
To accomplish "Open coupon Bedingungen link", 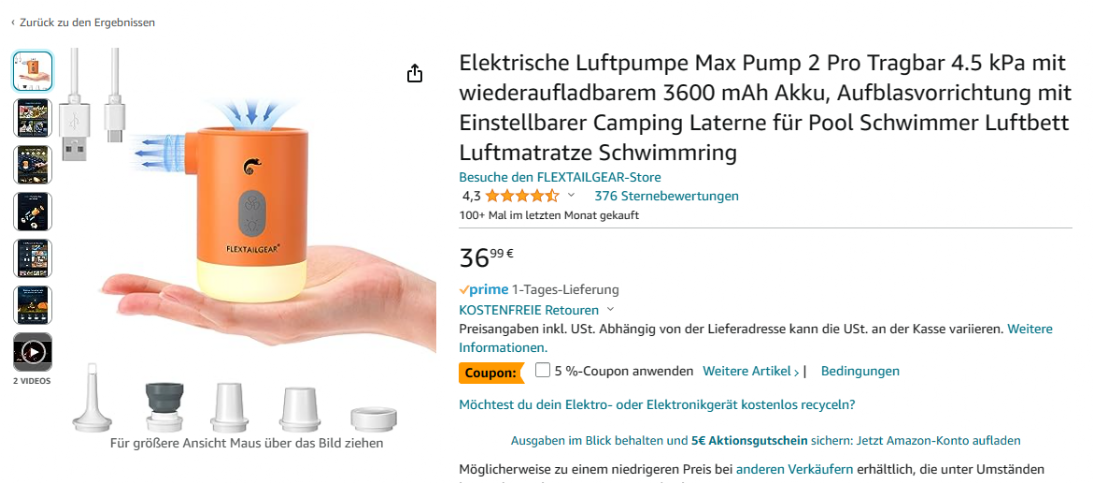I will point(860,371).
